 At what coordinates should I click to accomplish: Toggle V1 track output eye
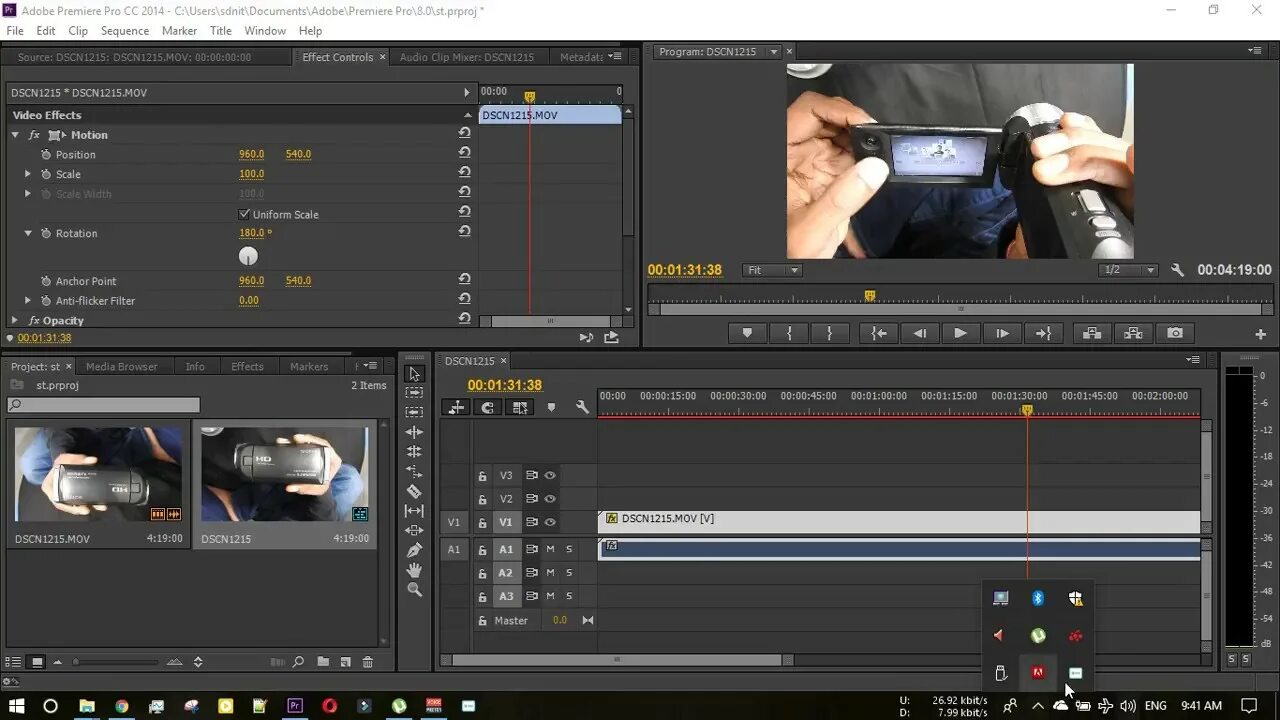pyautogui.click(x=550, y=522)
